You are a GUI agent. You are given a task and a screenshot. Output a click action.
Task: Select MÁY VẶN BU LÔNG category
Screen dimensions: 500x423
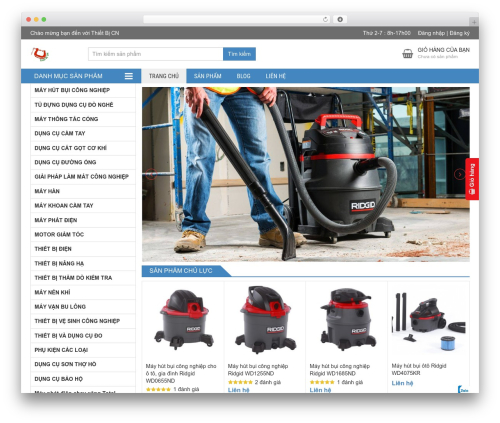[x=83, y=307]
